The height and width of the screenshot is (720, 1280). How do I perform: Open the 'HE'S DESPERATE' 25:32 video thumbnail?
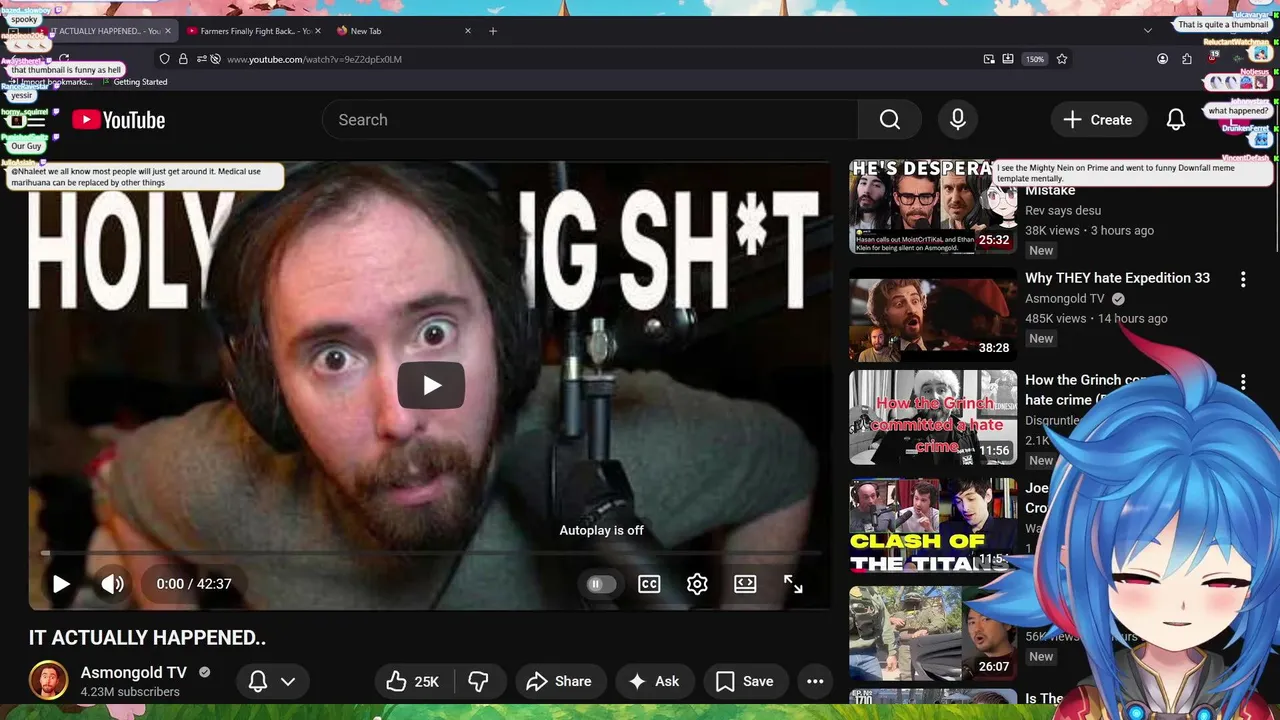tap(933, 208)
